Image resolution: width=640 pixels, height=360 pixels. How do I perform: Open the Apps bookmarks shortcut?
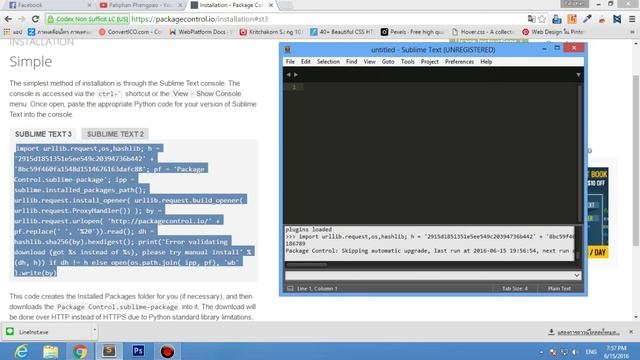pos(13,32)
